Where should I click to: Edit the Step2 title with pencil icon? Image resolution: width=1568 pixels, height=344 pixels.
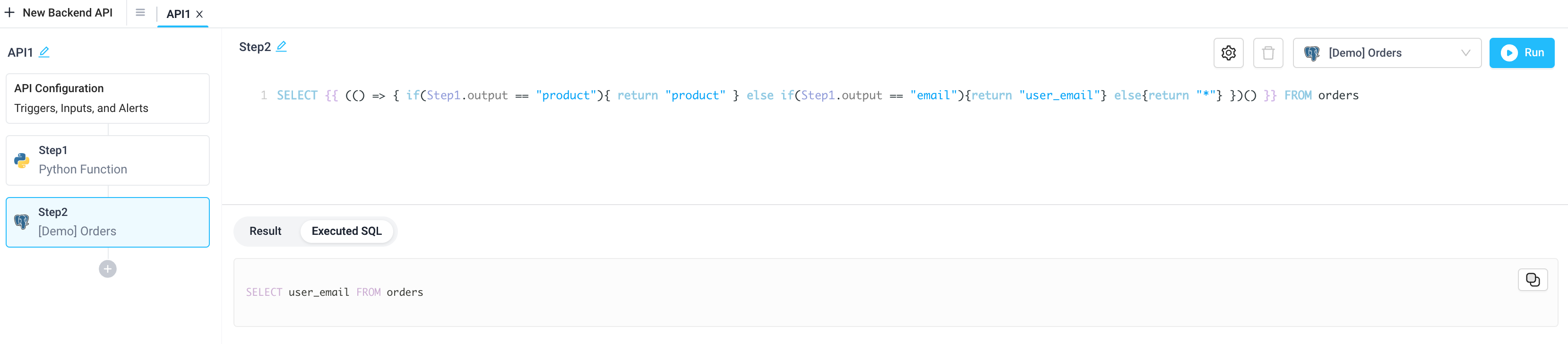click(x=282, y=46)
